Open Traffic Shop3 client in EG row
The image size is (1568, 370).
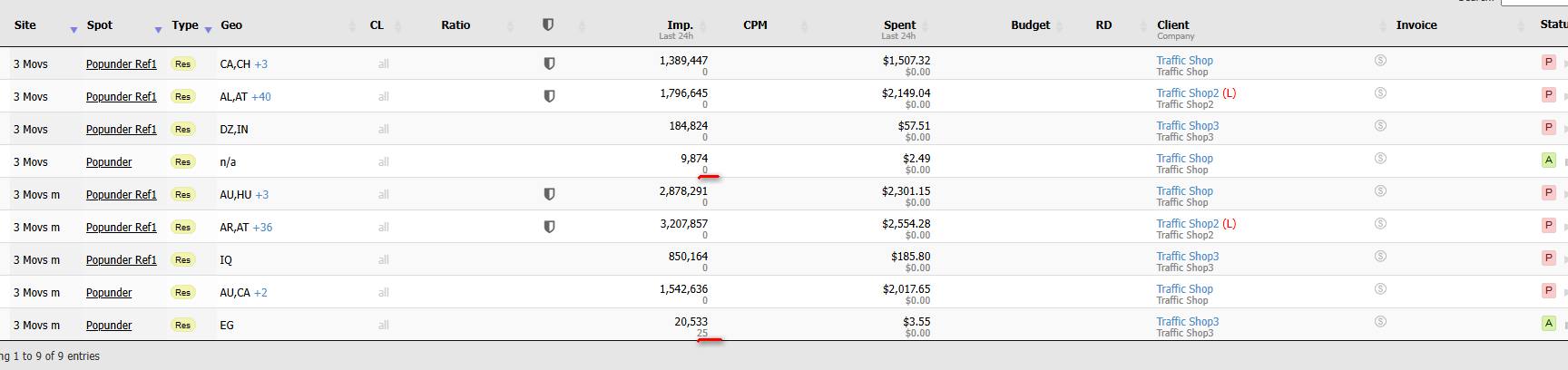[x=1187, y=321]
